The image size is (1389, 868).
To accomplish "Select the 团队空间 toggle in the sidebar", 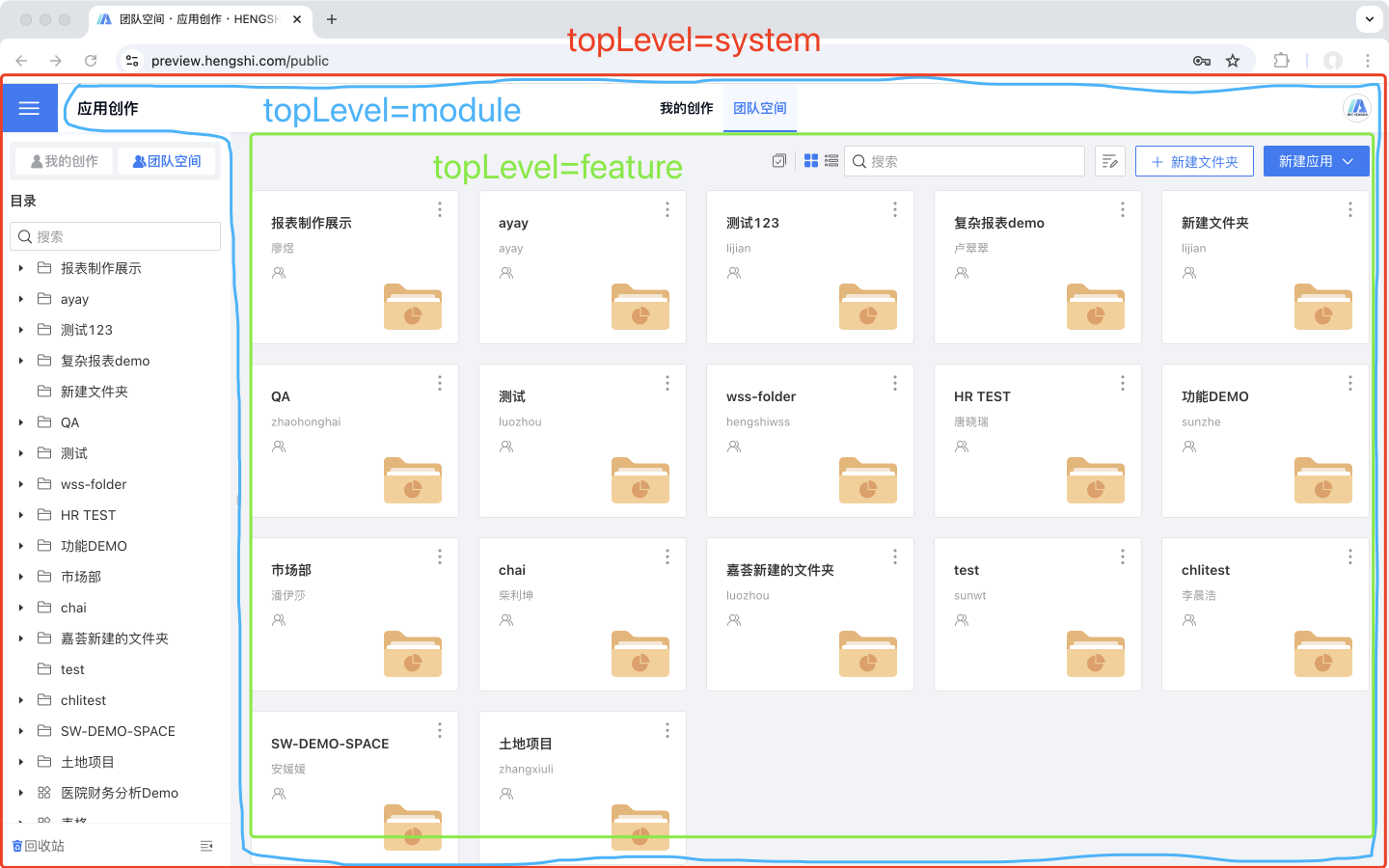I will pos(167,161).
